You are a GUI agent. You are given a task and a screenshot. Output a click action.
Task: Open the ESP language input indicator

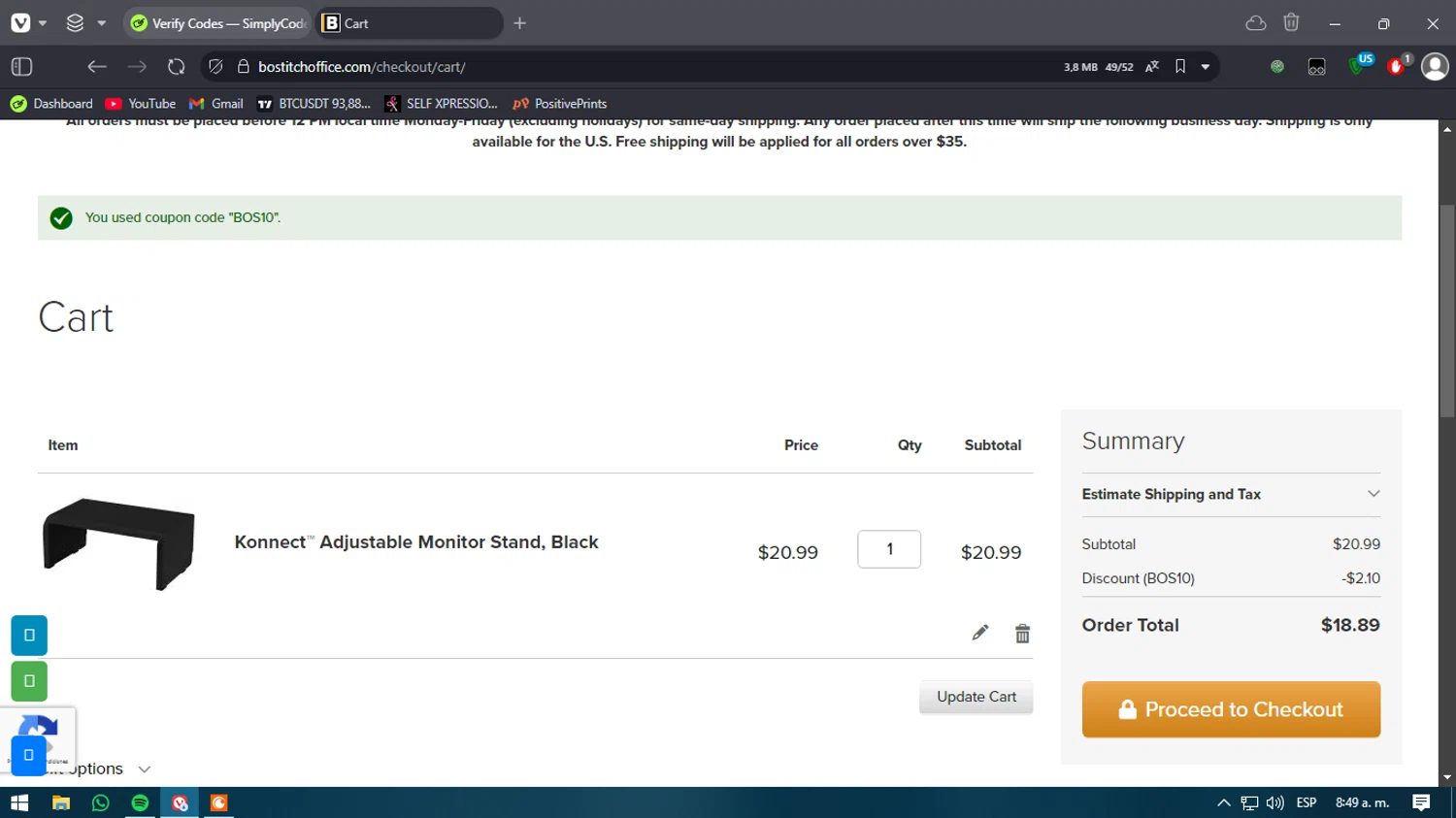click(x=1307, y=802)
